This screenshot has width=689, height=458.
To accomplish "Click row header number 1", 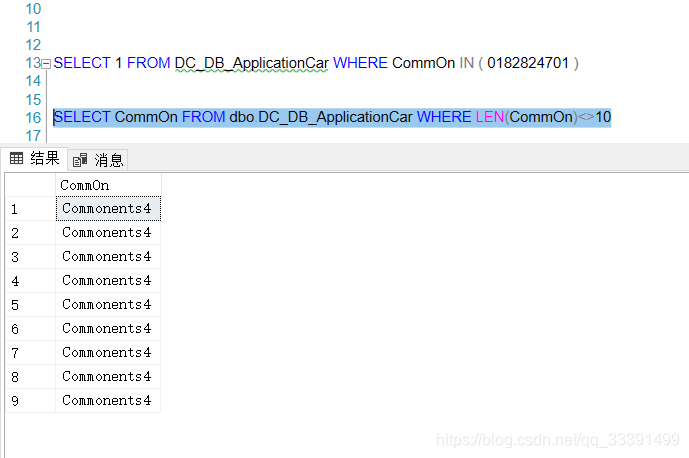I will (x=30, y=208).
